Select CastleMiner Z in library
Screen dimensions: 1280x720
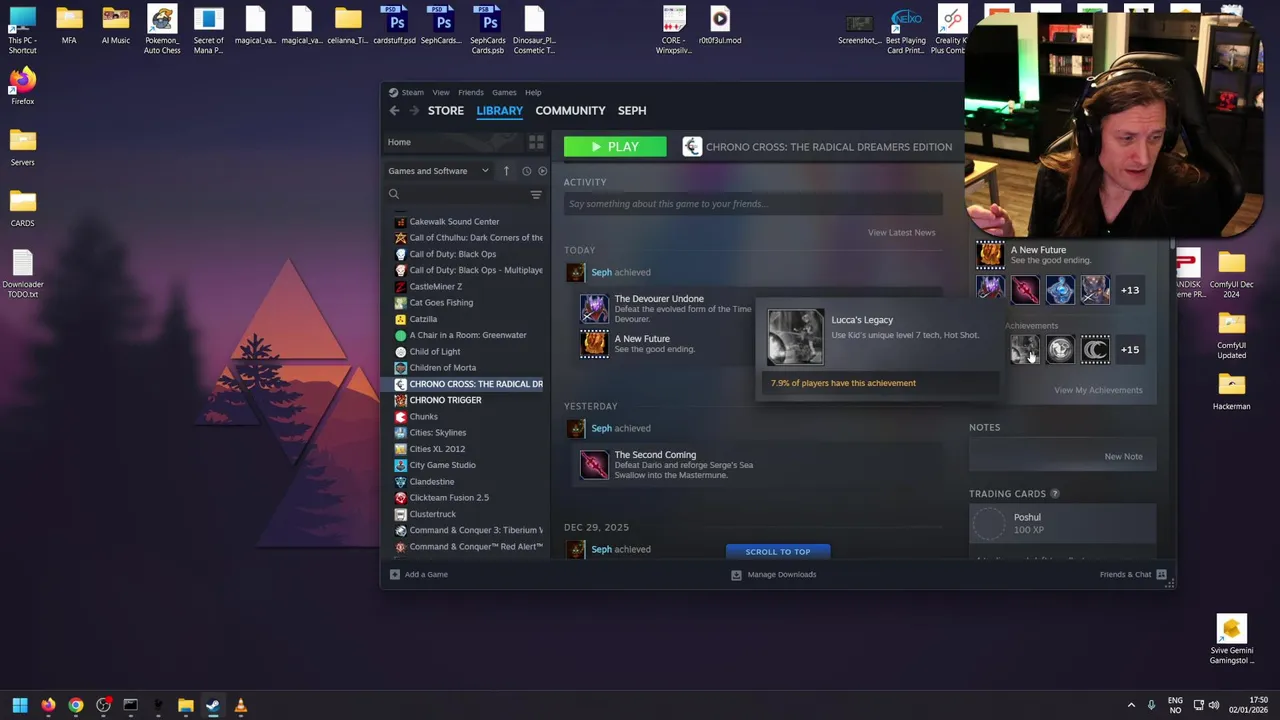(435, 286)
